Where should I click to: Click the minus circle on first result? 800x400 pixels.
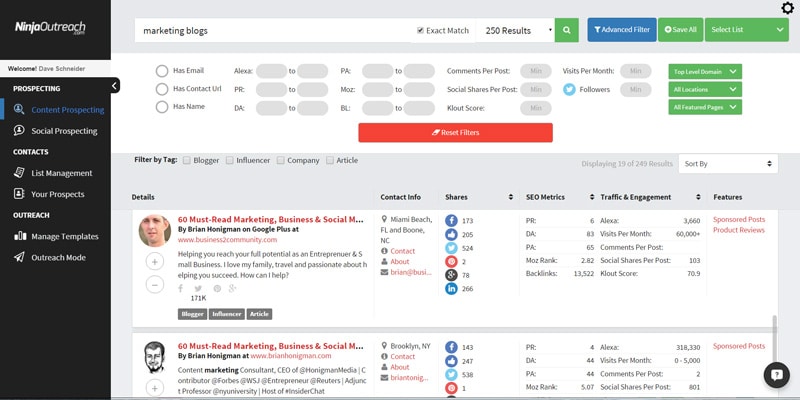(x=155, y=284)
